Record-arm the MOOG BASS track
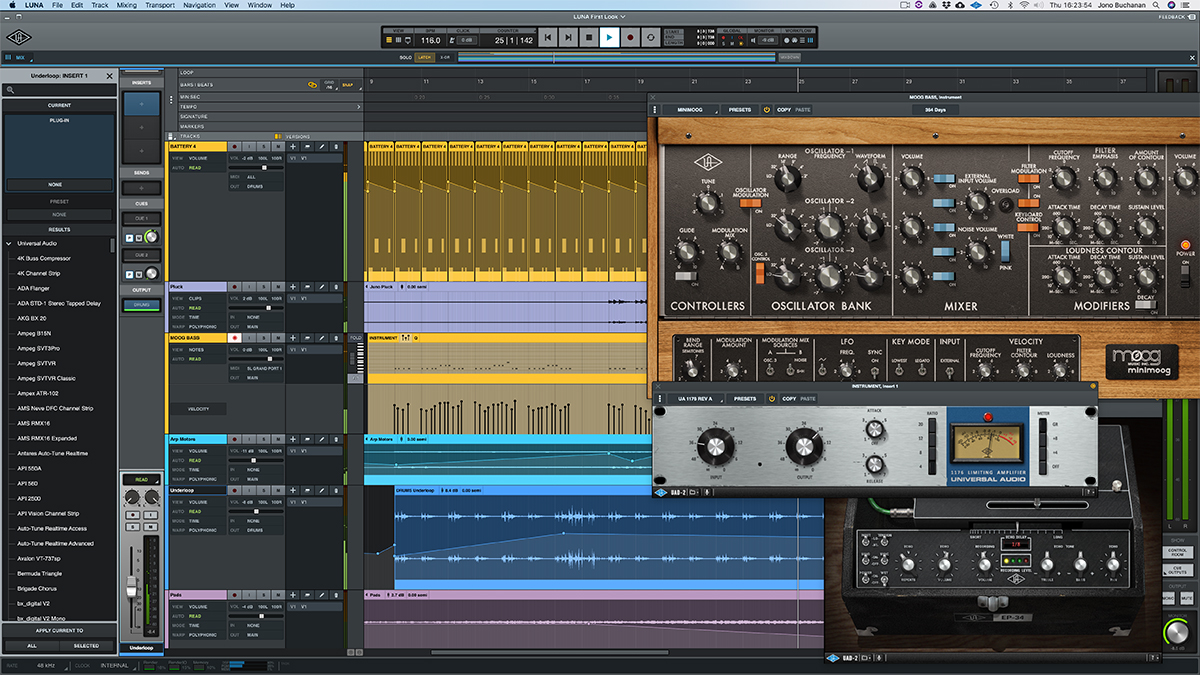Viewport: 1200px width, 675px height. pos(235,338)
